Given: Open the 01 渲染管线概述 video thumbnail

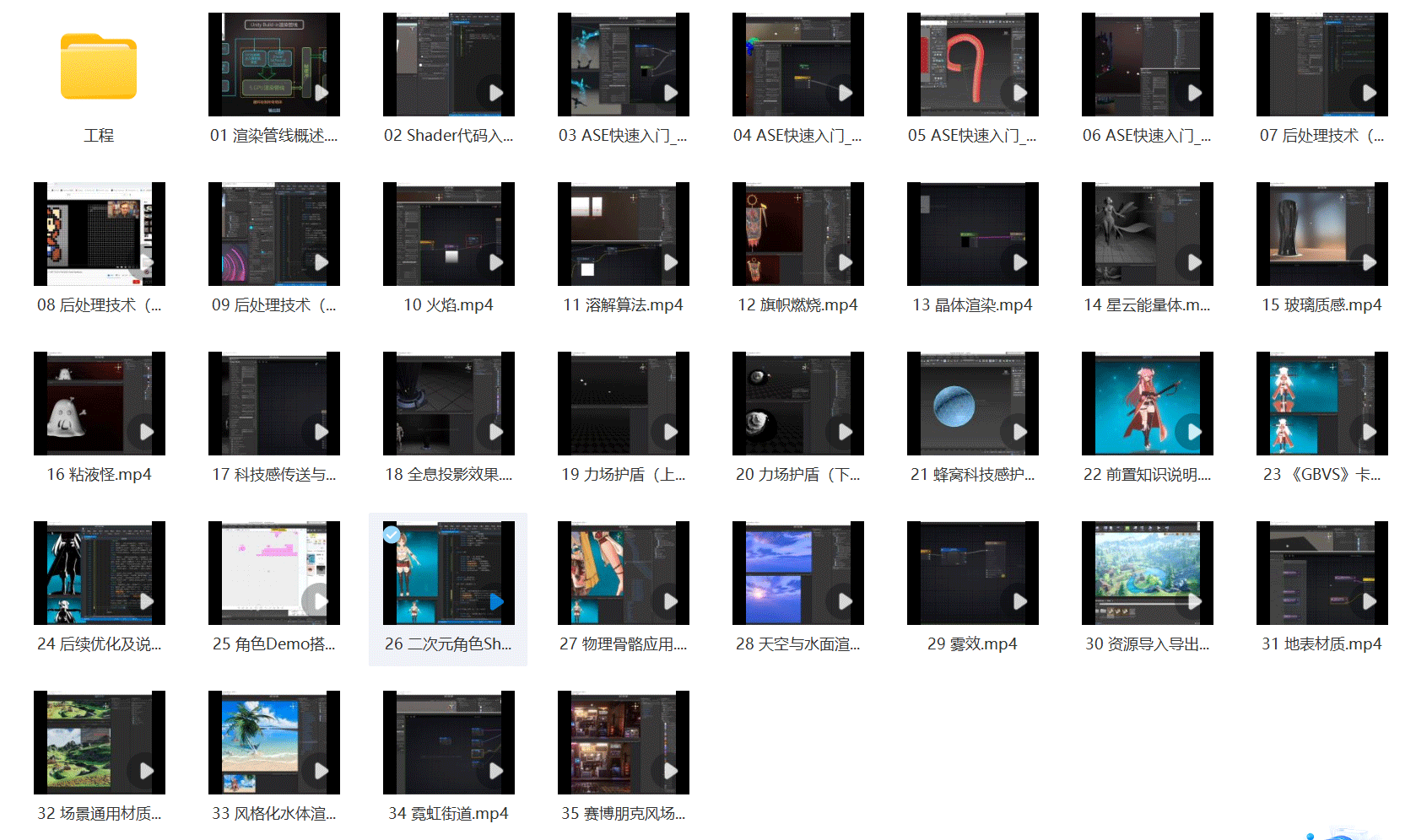Looking at the screenshot, I should 273,65.
